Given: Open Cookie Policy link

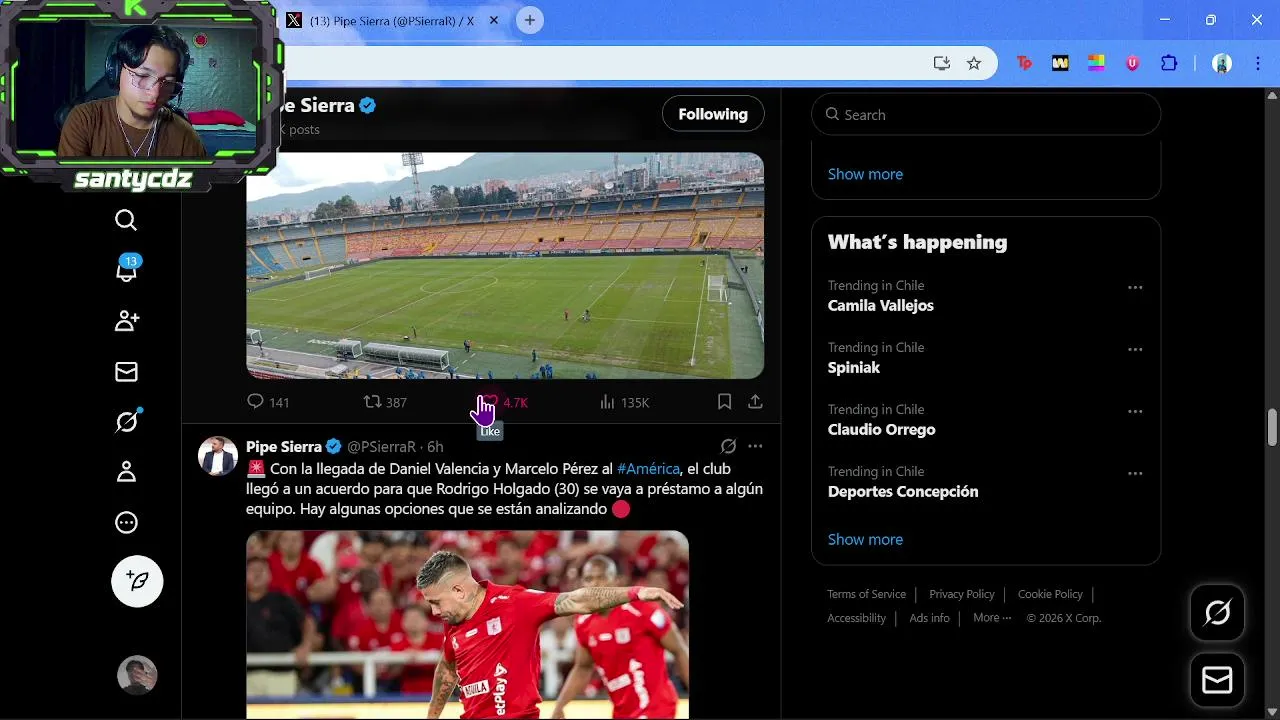Looking at the screenshot, I should tap(1050, 594).
